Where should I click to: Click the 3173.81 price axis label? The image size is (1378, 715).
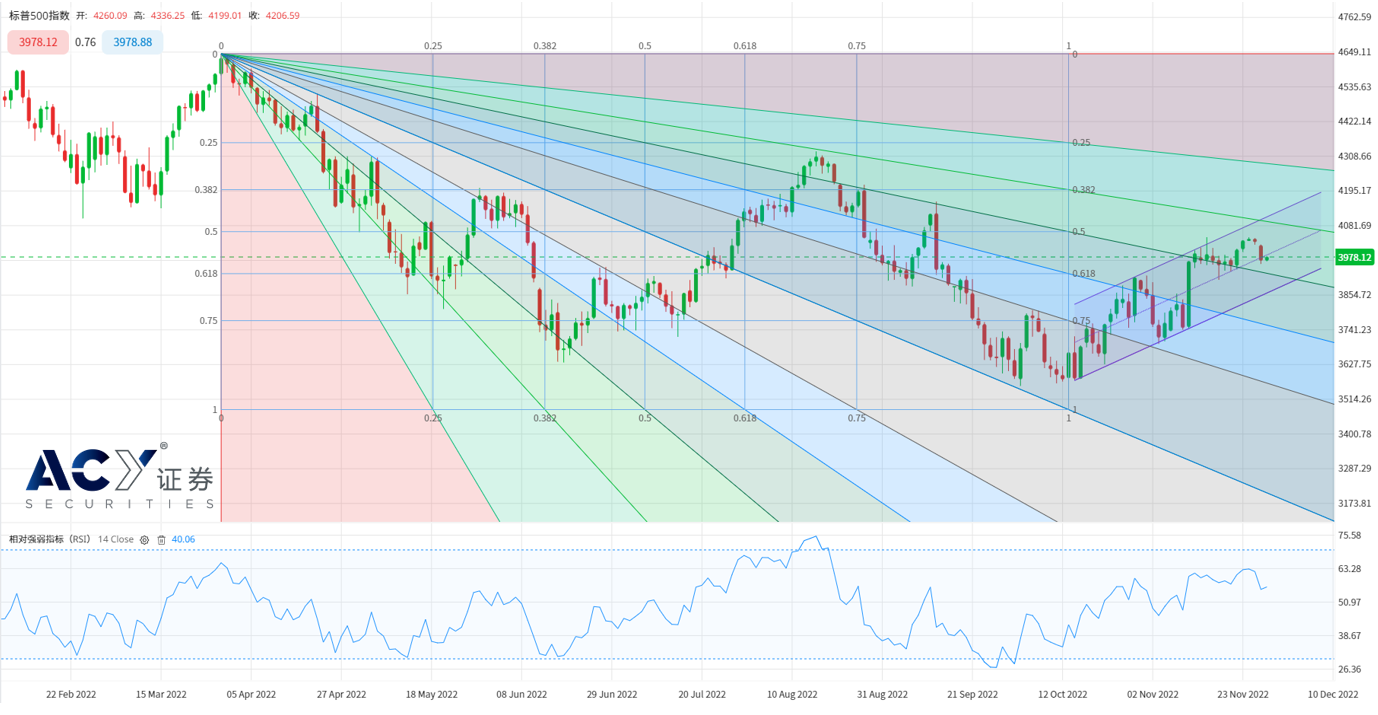(1355, 503)
